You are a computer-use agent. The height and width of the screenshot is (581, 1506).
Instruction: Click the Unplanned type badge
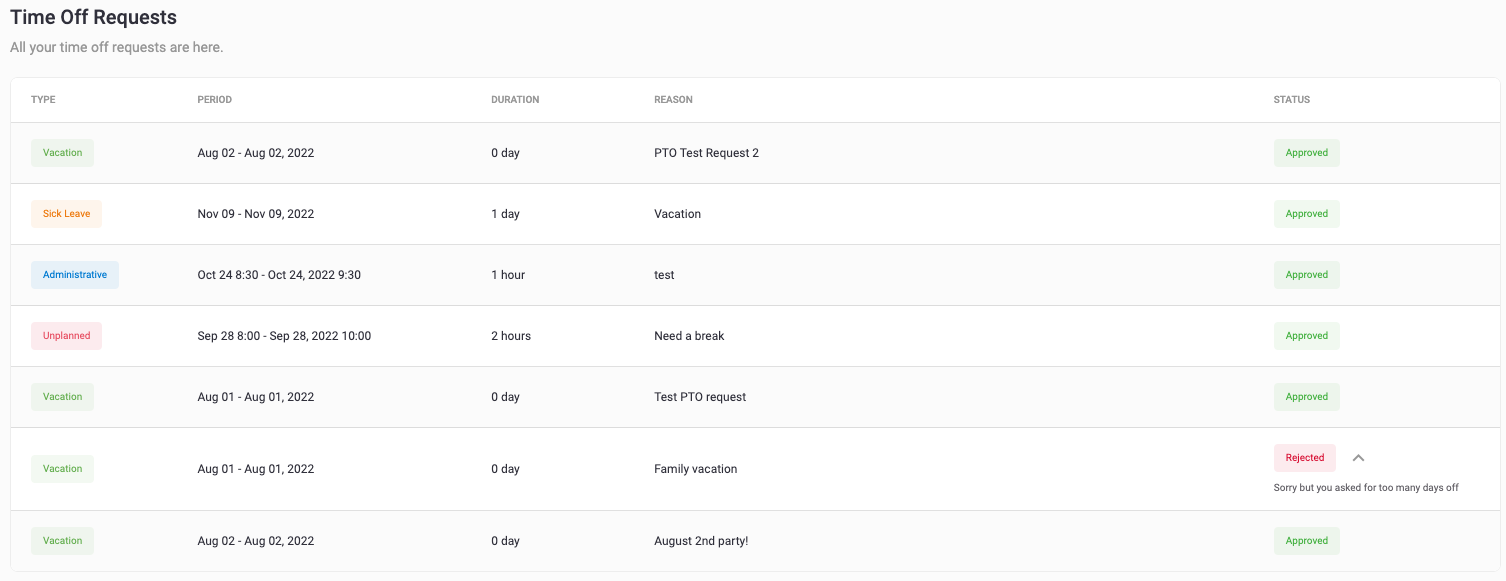66,336
